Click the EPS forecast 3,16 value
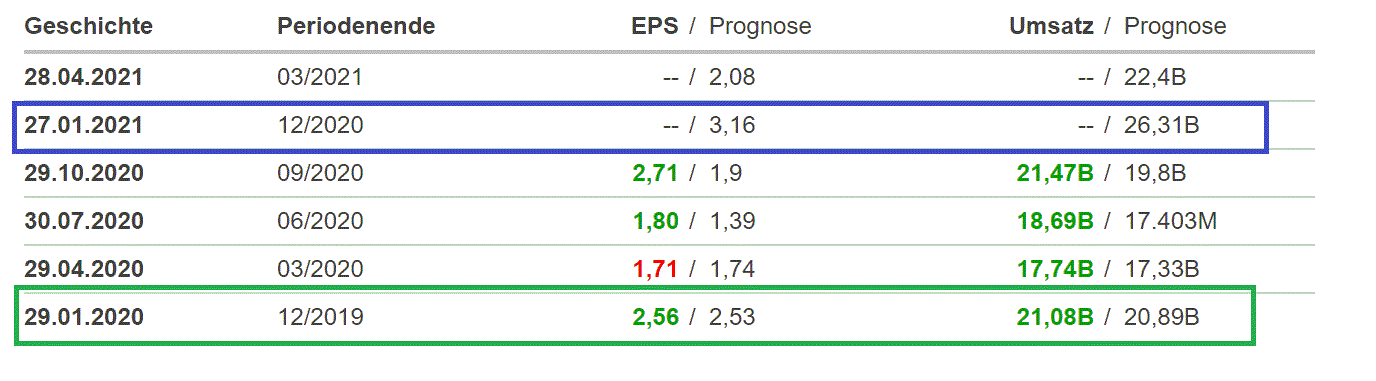Image resolution: width=1376 pixels, height=381 pixels. coord(732,125)
